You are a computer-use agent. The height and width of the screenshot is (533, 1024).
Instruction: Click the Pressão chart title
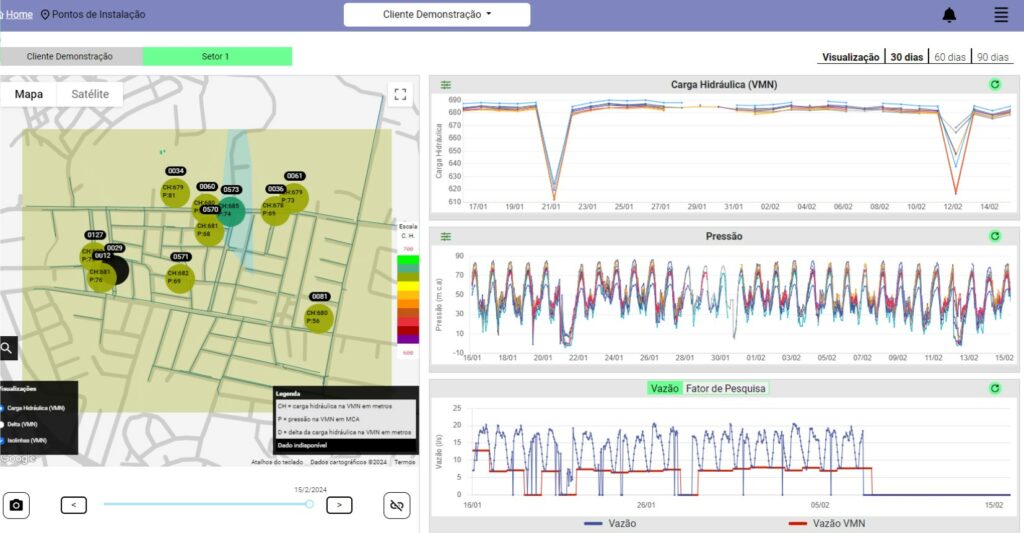[724, 236]
